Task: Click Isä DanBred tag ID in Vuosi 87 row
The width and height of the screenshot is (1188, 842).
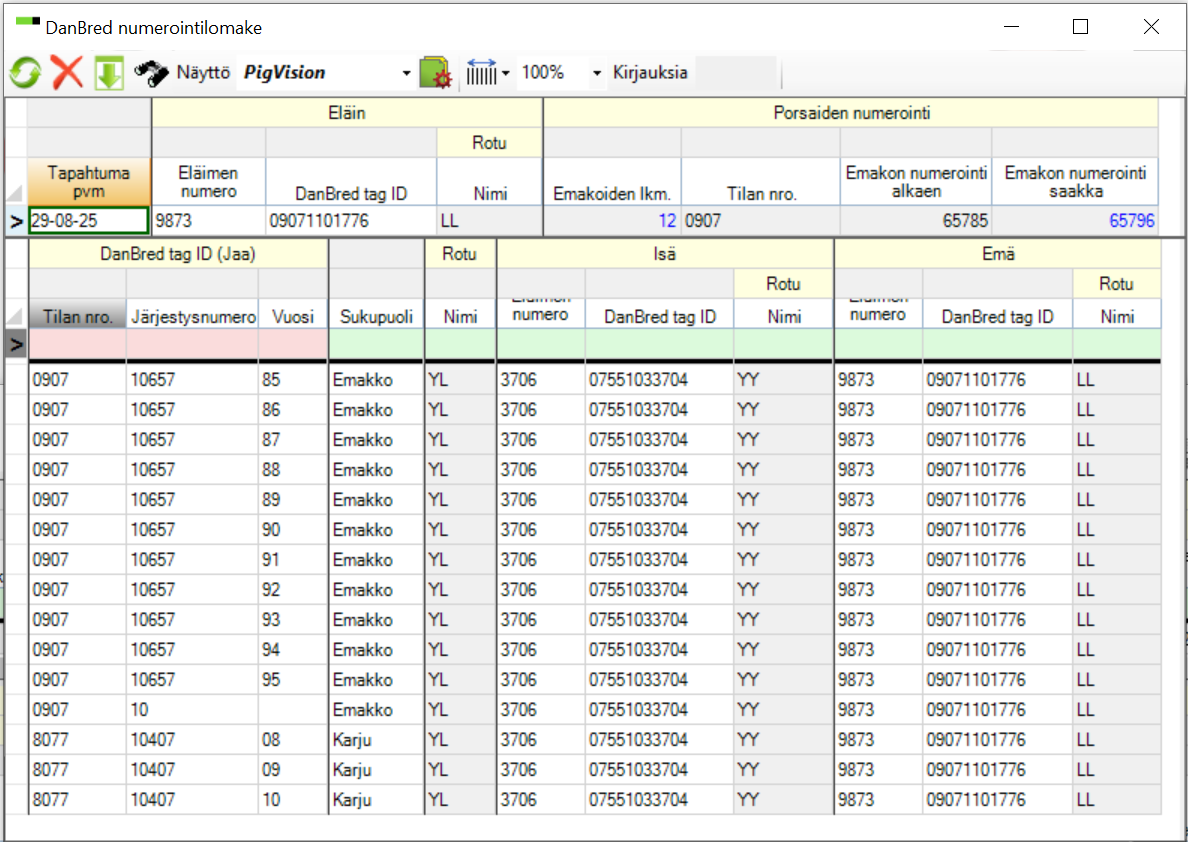Action: point(659,439)
